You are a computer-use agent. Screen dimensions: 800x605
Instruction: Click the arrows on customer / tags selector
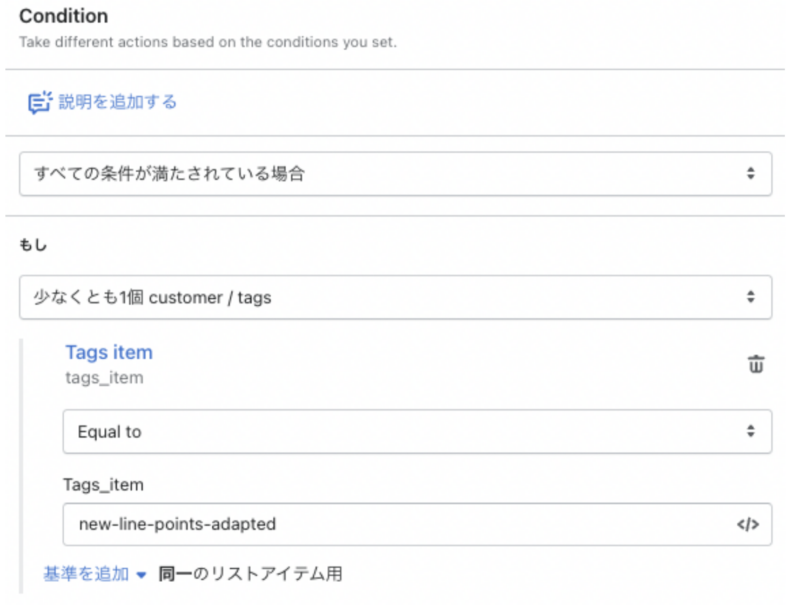pos(750,297)
